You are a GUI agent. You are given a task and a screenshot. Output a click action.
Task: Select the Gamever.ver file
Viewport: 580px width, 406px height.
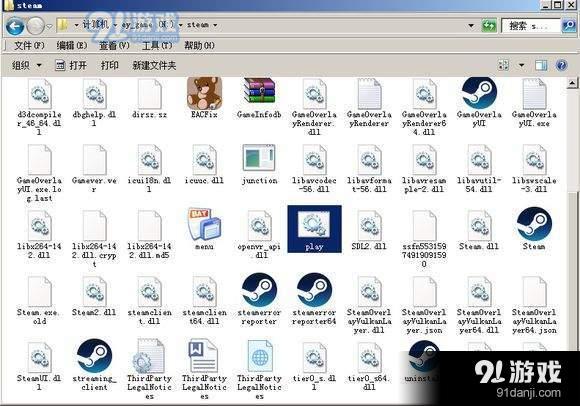pos(94,169)
